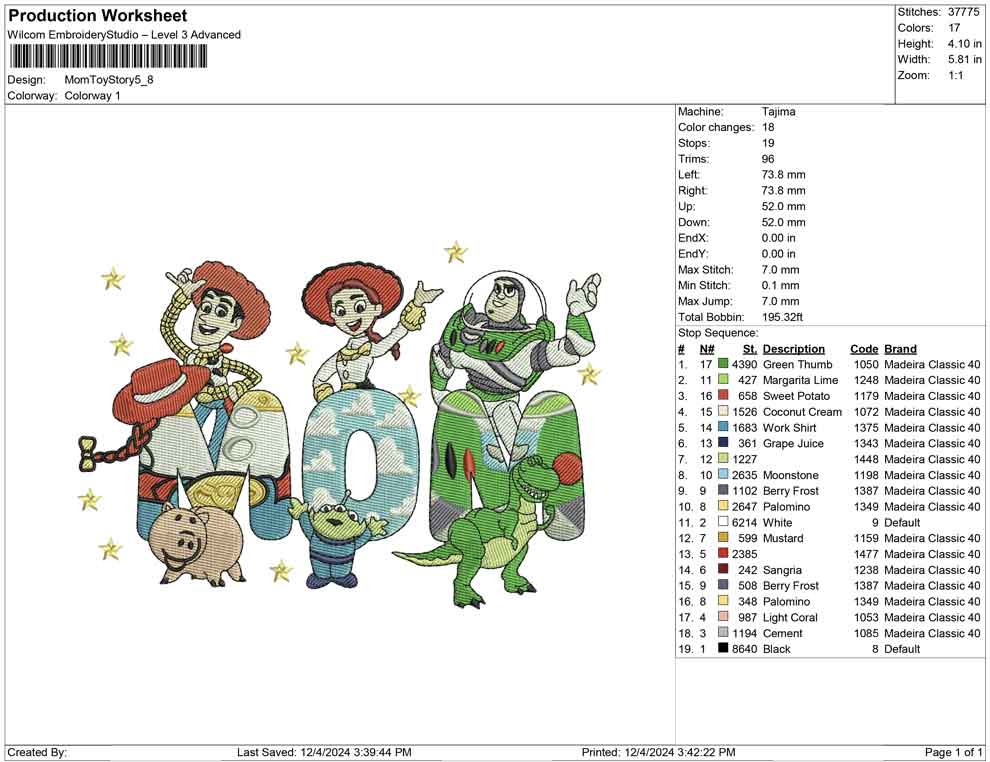Click the Left value 73.8 mm
Viewport: 990px width, 762px height.
(784, 174)
